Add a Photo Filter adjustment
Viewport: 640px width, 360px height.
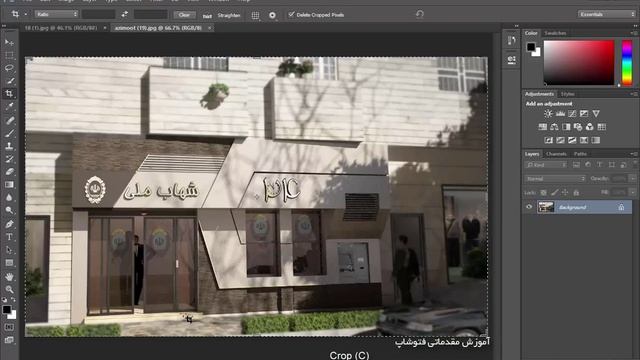coord(578,127)
